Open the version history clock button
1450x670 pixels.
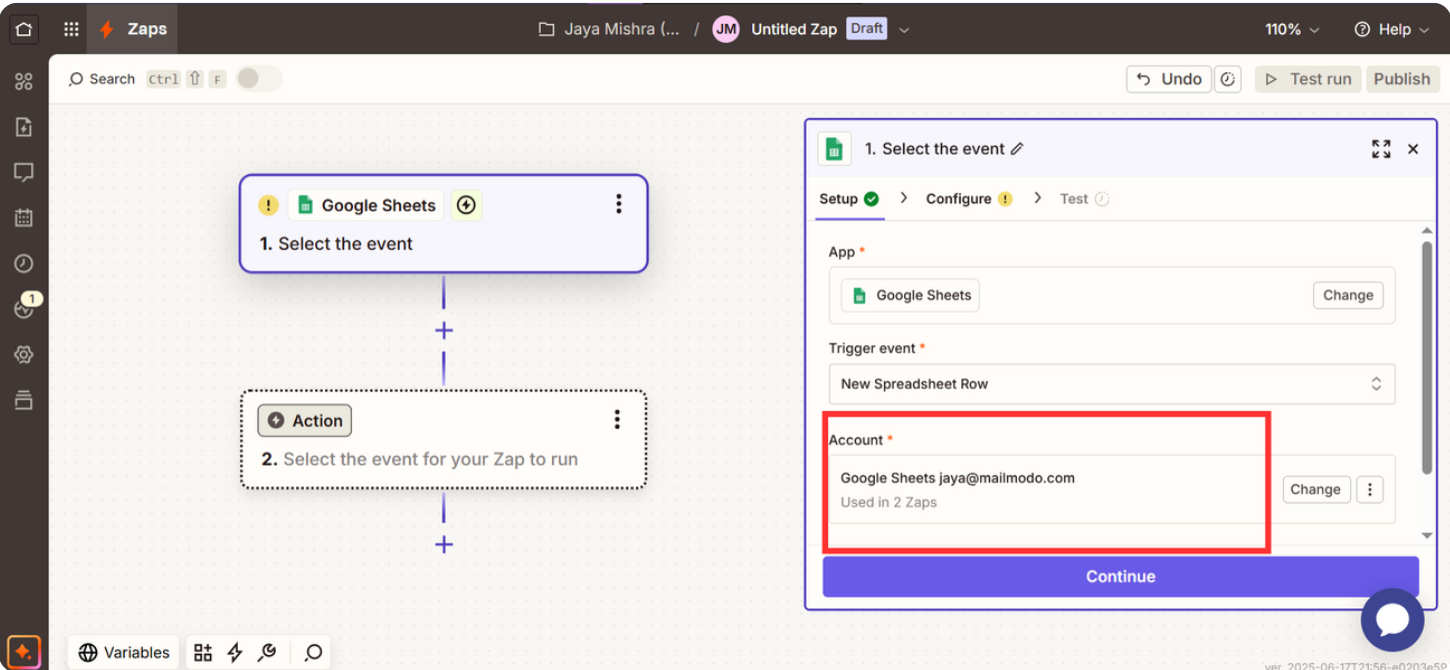click(x=1228, y=79)
